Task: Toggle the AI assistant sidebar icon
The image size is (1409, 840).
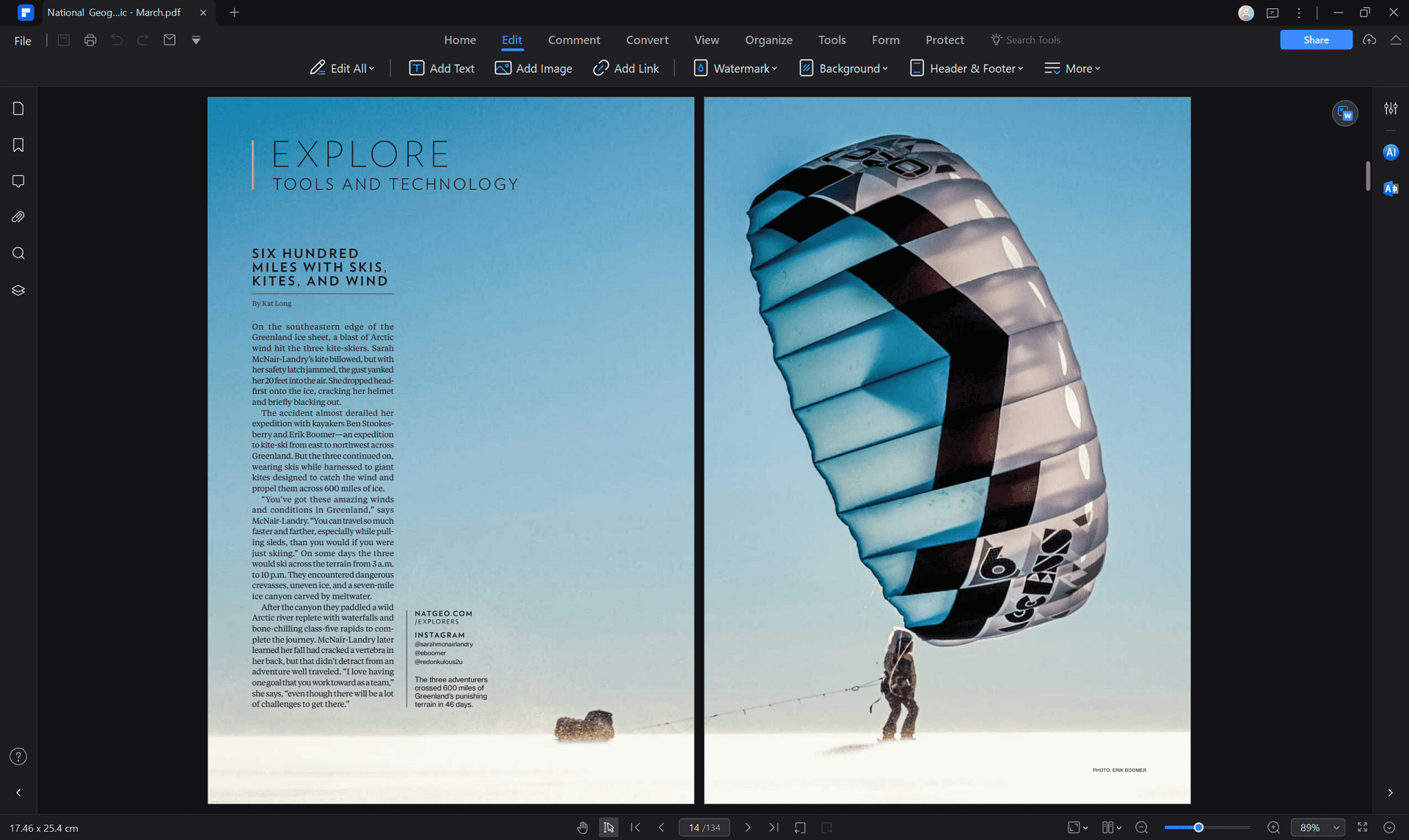Action: [x=1391, y=152]
